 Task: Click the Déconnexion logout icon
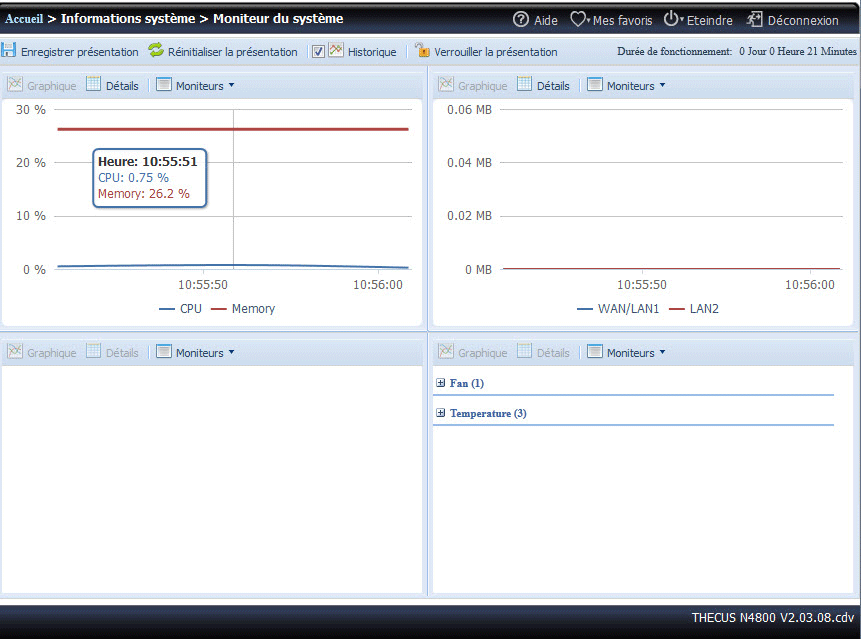(x=754, y=19)
